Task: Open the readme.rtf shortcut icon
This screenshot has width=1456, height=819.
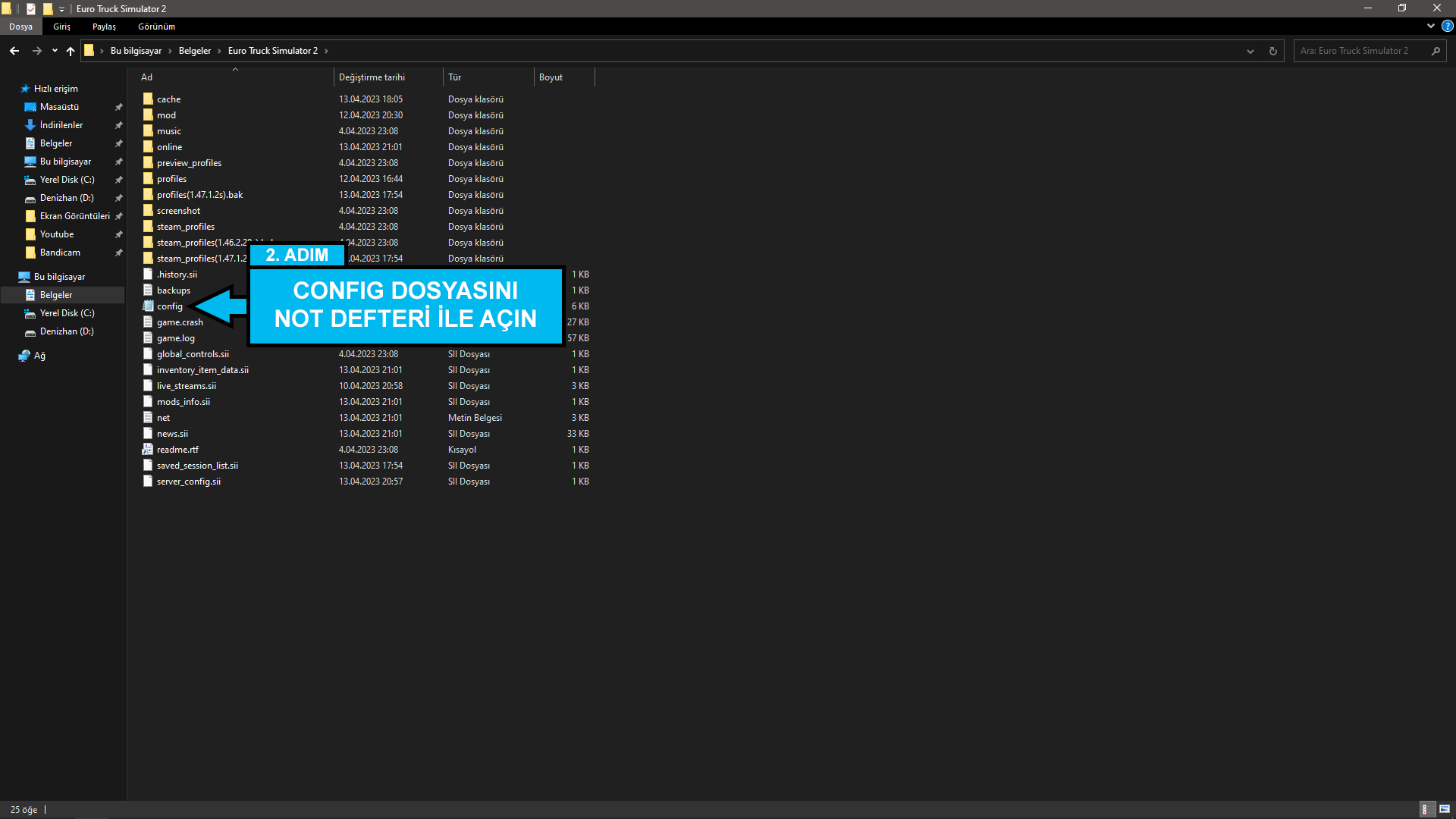Action: click(x=148, y=450)
